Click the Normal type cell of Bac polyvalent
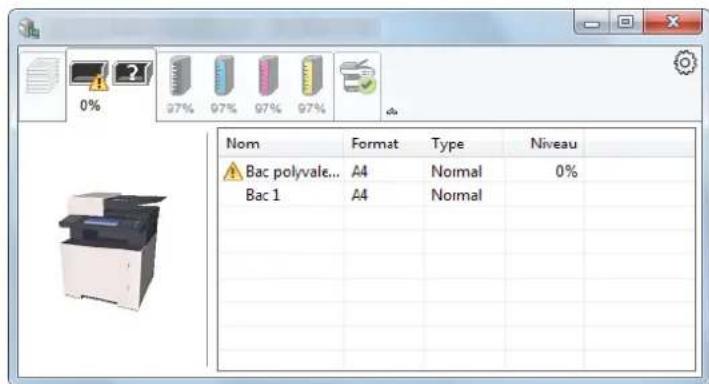Screen dimensions: 709x384 coord(456,171)
